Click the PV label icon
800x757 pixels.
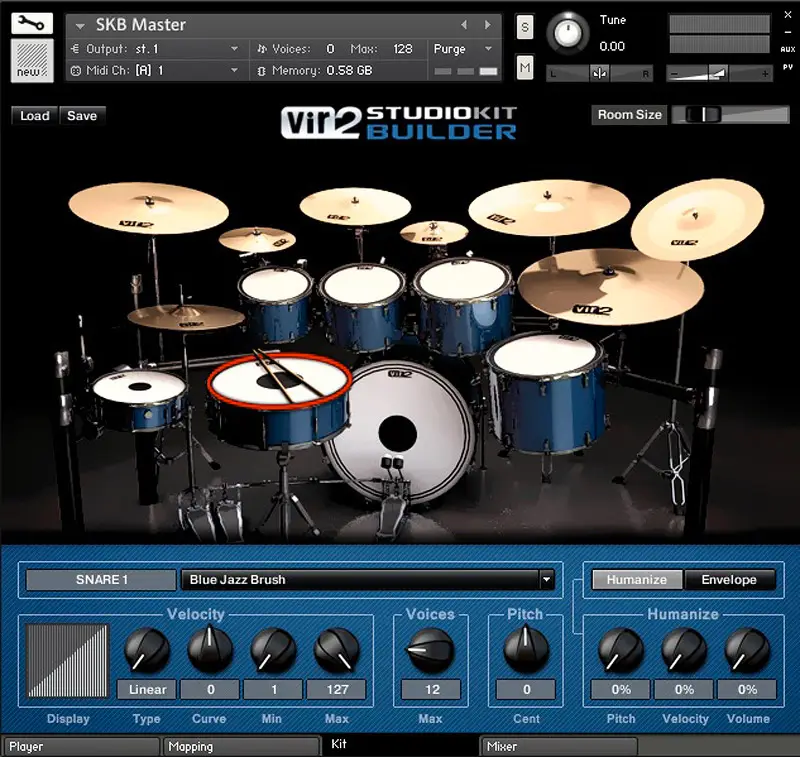coord(787,67)
